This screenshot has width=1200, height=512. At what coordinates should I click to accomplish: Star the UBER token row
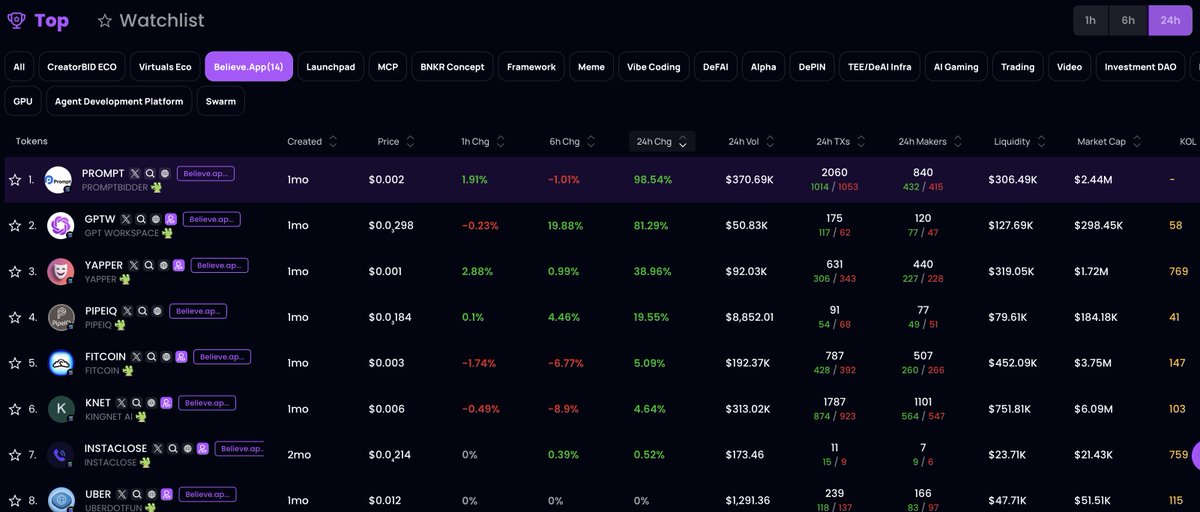[x=15, y=500]
